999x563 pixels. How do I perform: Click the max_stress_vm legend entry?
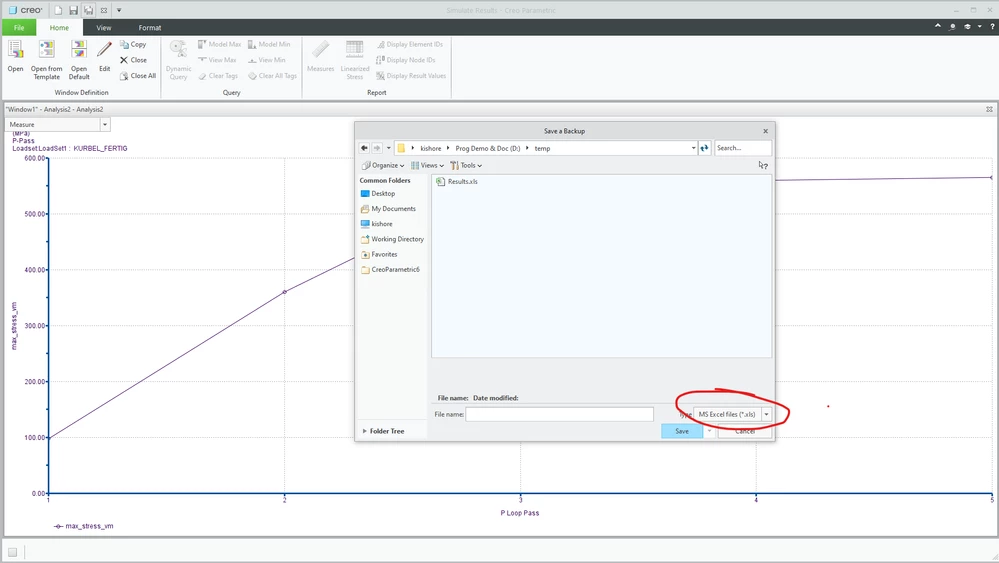pos(83,526)
